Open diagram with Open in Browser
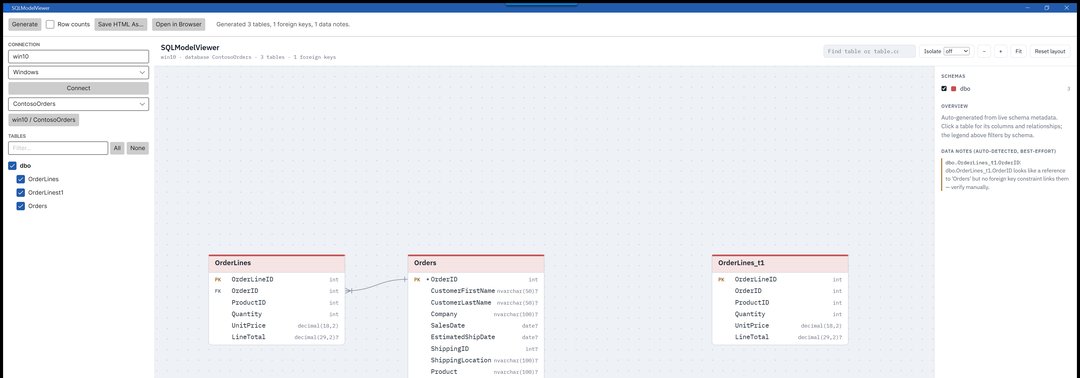The width and height of the screenshot is (1080, 378). 178,24
